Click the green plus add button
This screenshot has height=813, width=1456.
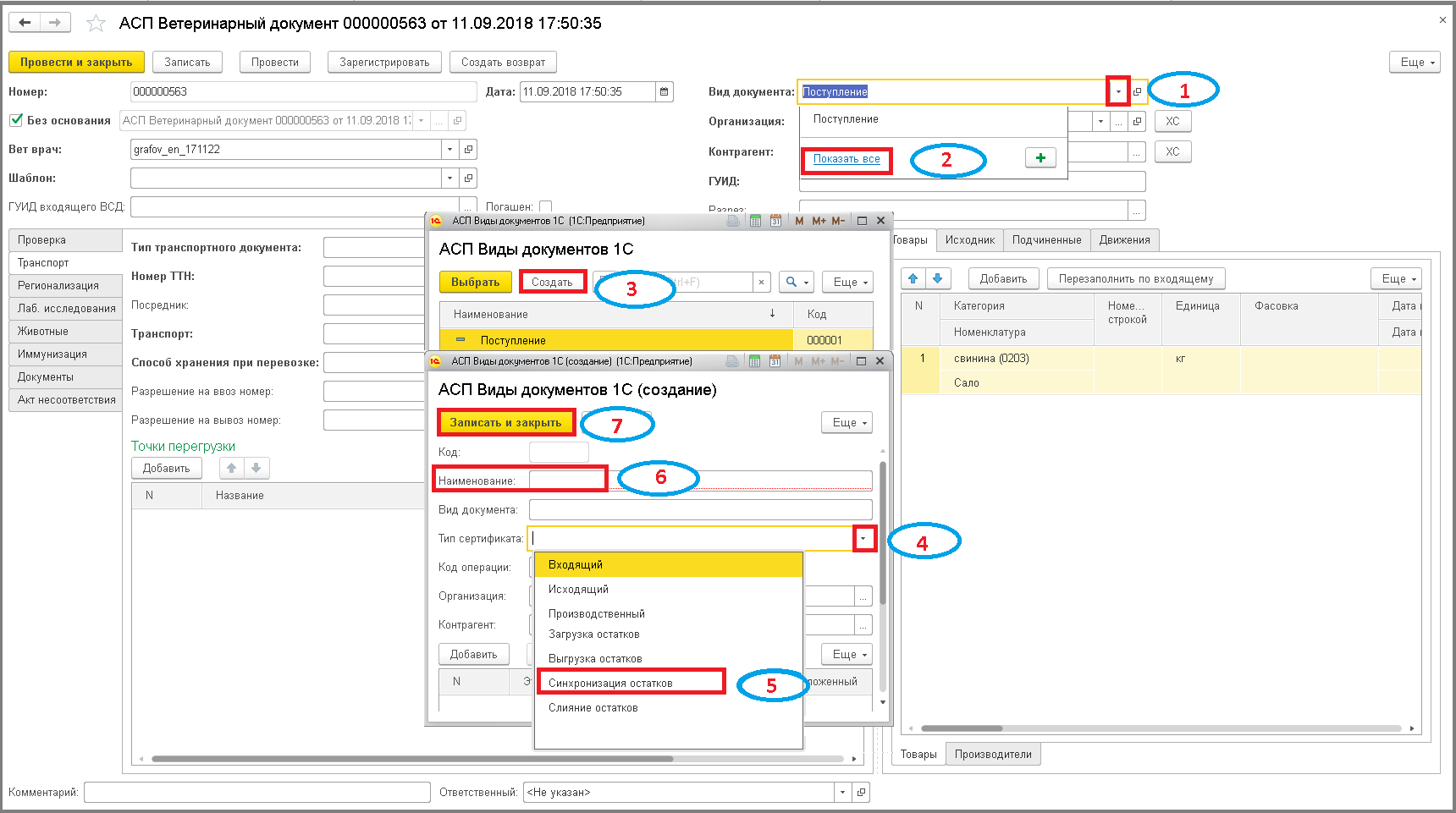point(1040,158)
